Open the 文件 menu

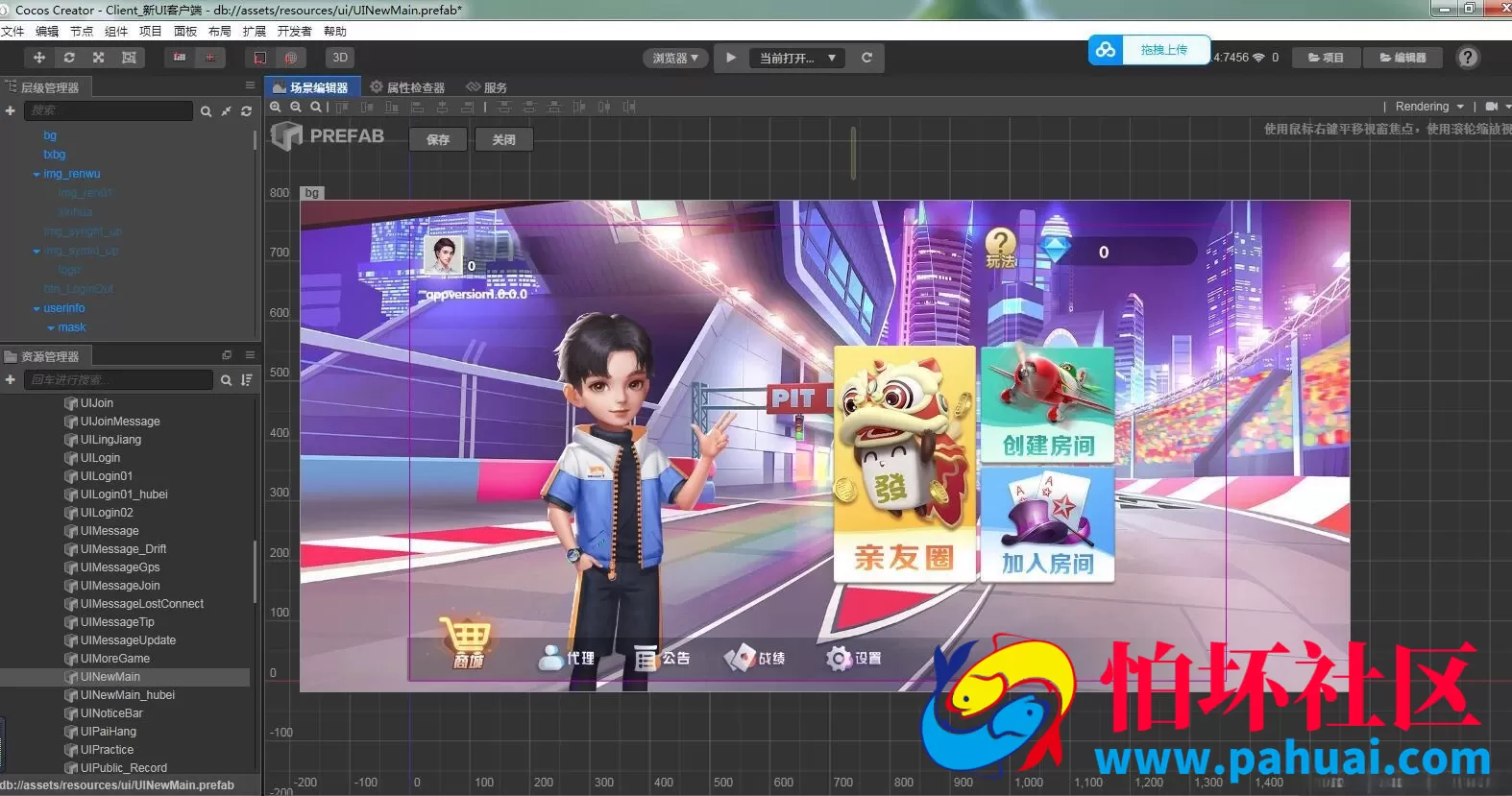tap(12, 32)
